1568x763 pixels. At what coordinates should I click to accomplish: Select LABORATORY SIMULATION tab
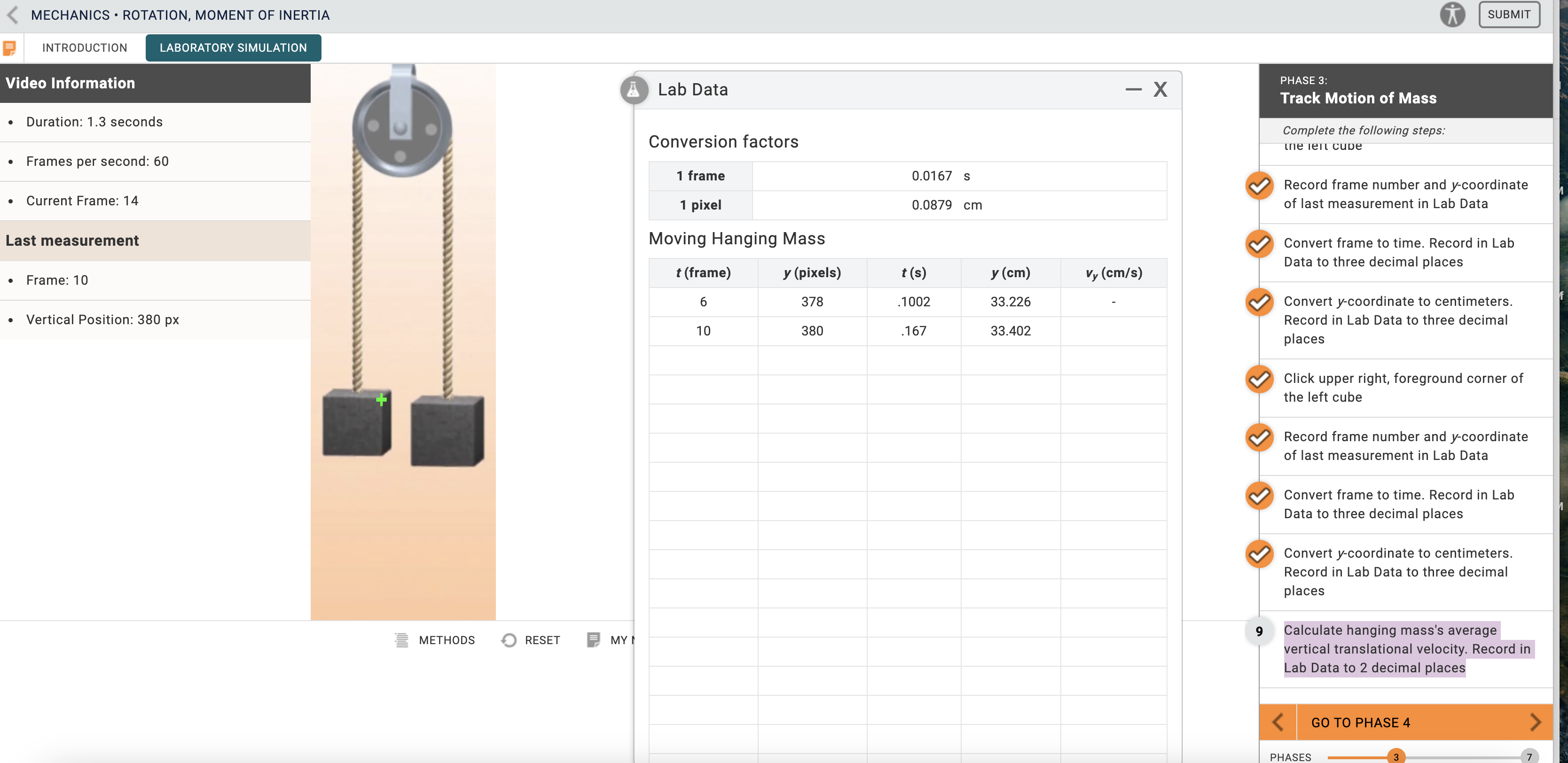tap(233, 48)
